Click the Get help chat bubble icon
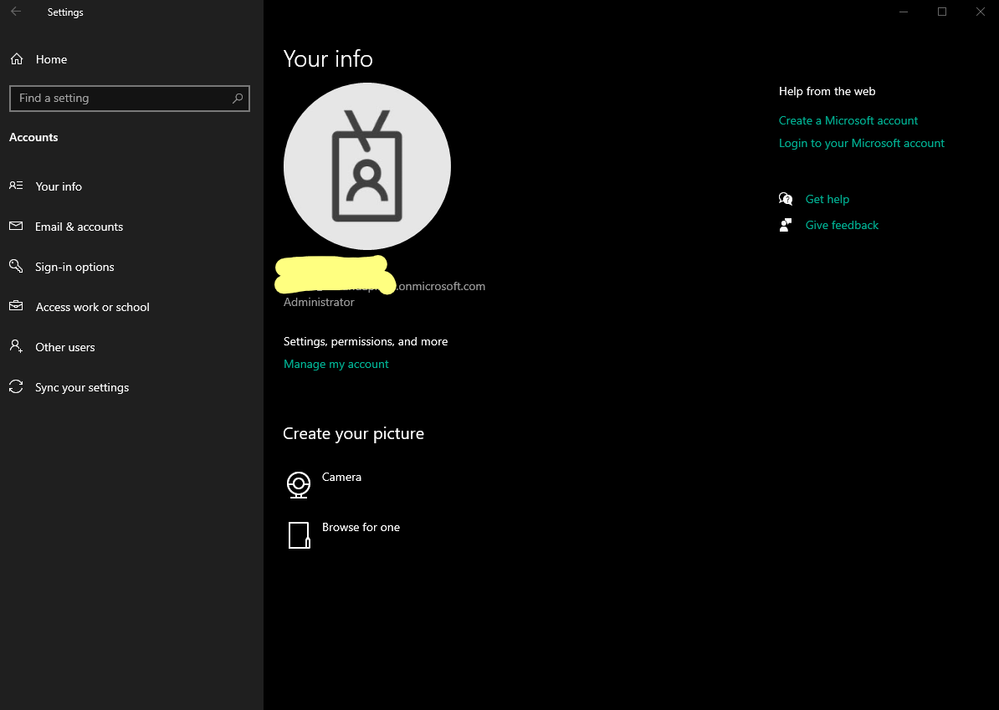Viewport: 999px width, 710px height. [x=786, y=199]
